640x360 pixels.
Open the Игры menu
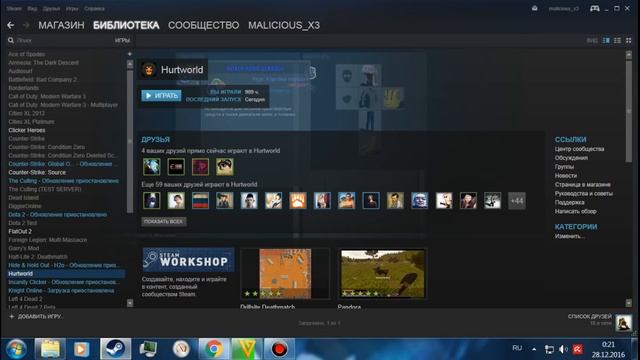[x=72, y=9]
